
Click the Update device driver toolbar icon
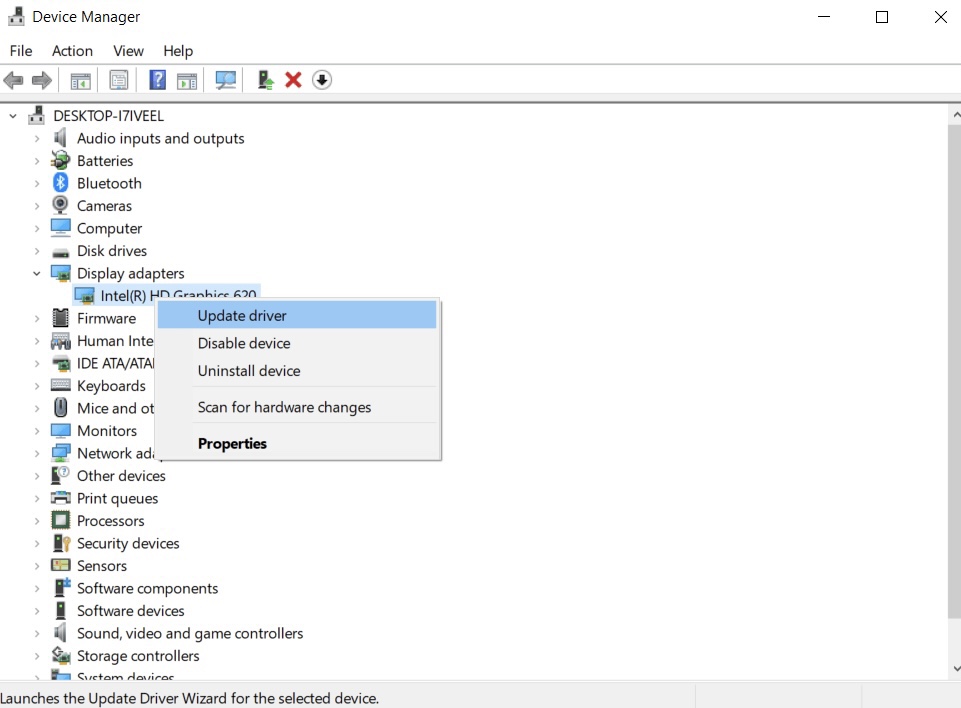click(265, 80)
